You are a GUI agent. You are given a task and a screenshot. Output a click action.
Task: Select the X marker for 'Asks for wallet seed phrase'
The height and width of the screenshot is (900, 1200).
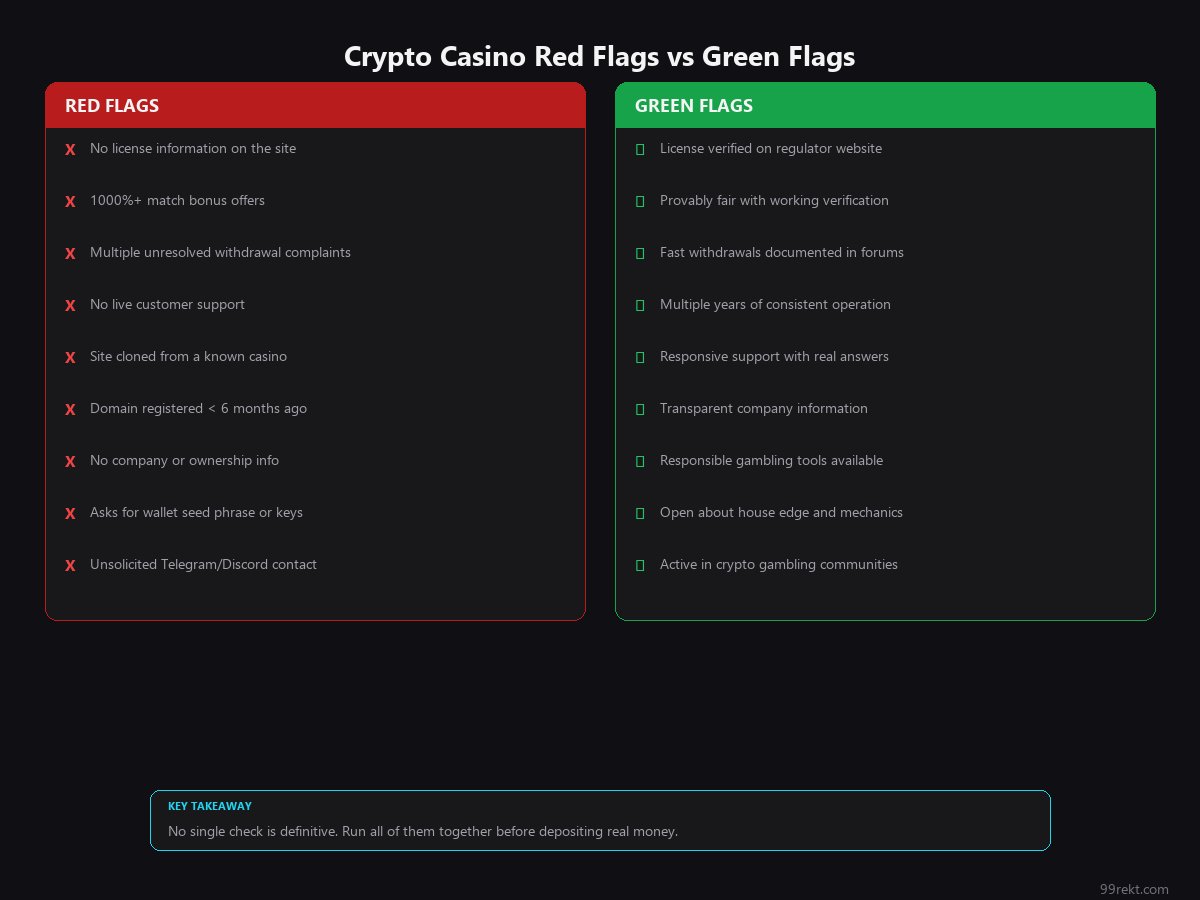pos(70,513)
